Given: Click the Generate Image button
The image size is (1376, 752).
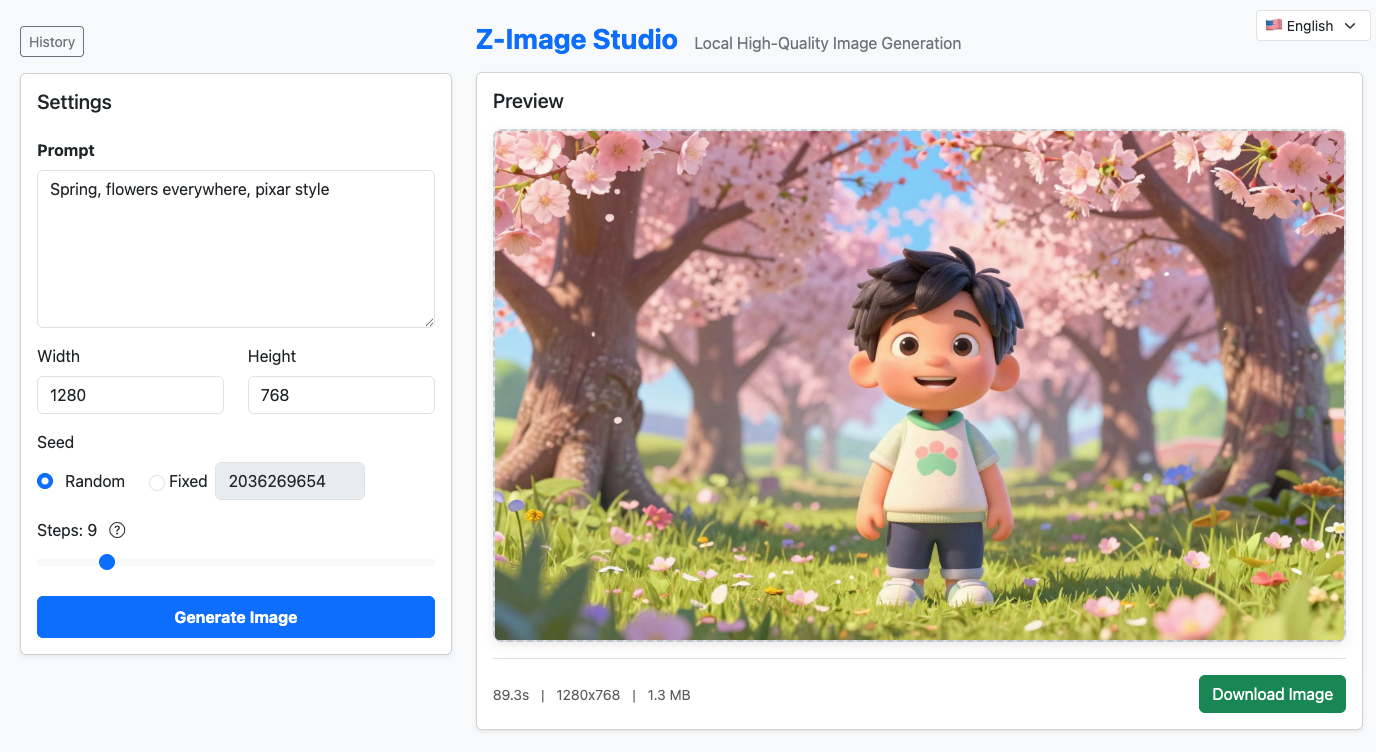Looking at the screenshot, I should (235, 617).
